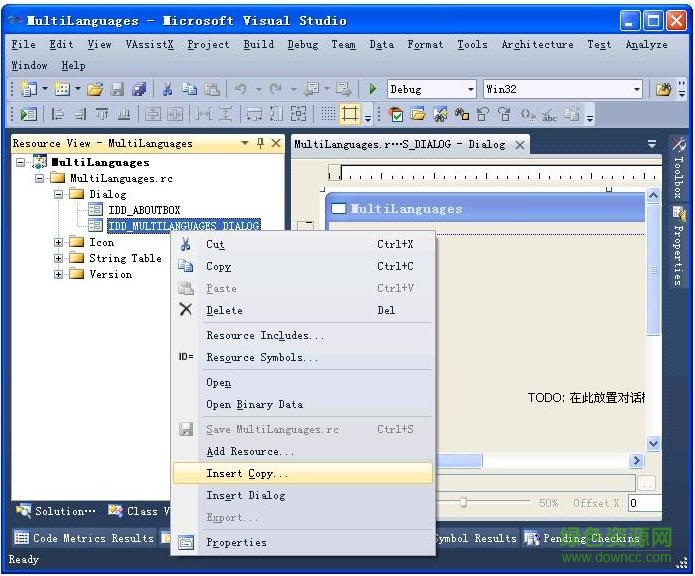
Task: Toggle the guidelines icon in dialog editor toolbar
Action: tap(349, 114)
